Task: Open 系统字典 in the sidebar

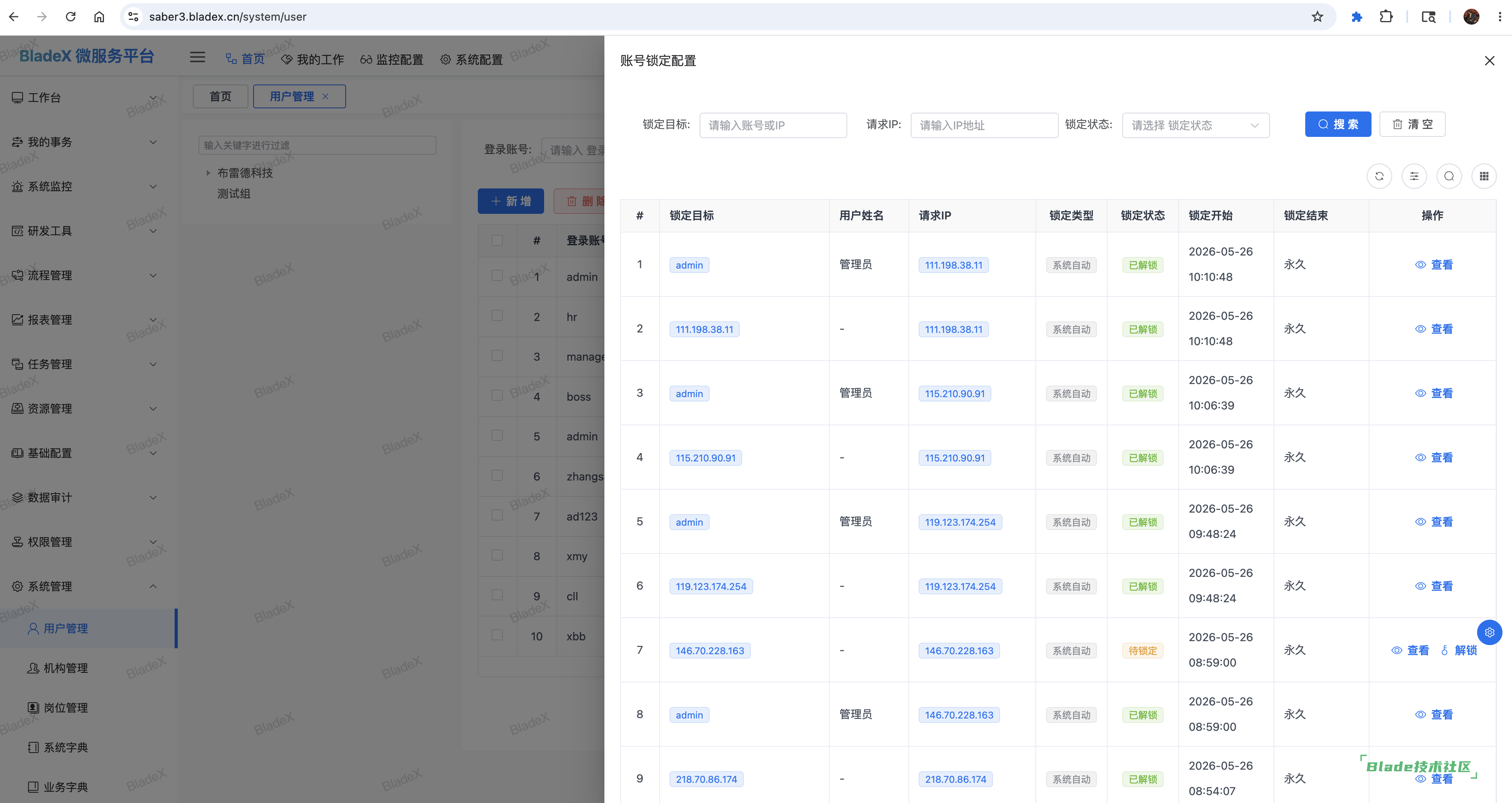Action: (88, 747)
